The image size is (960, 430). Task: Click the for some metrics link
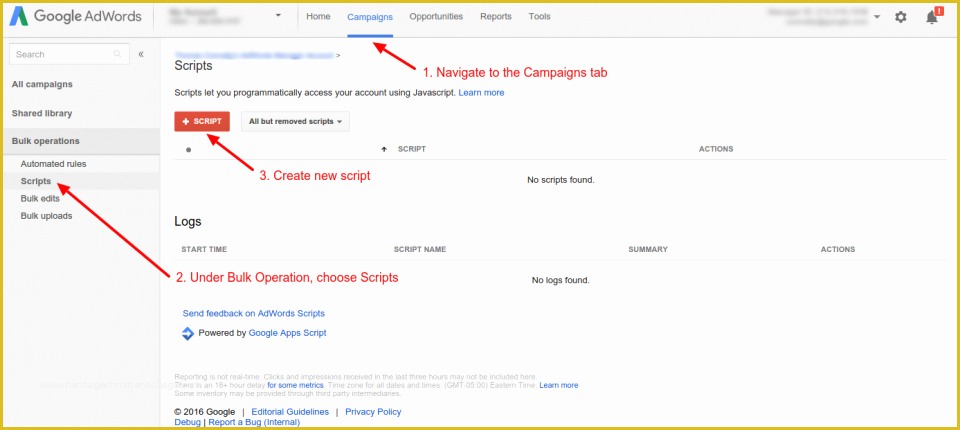(295, 385)
